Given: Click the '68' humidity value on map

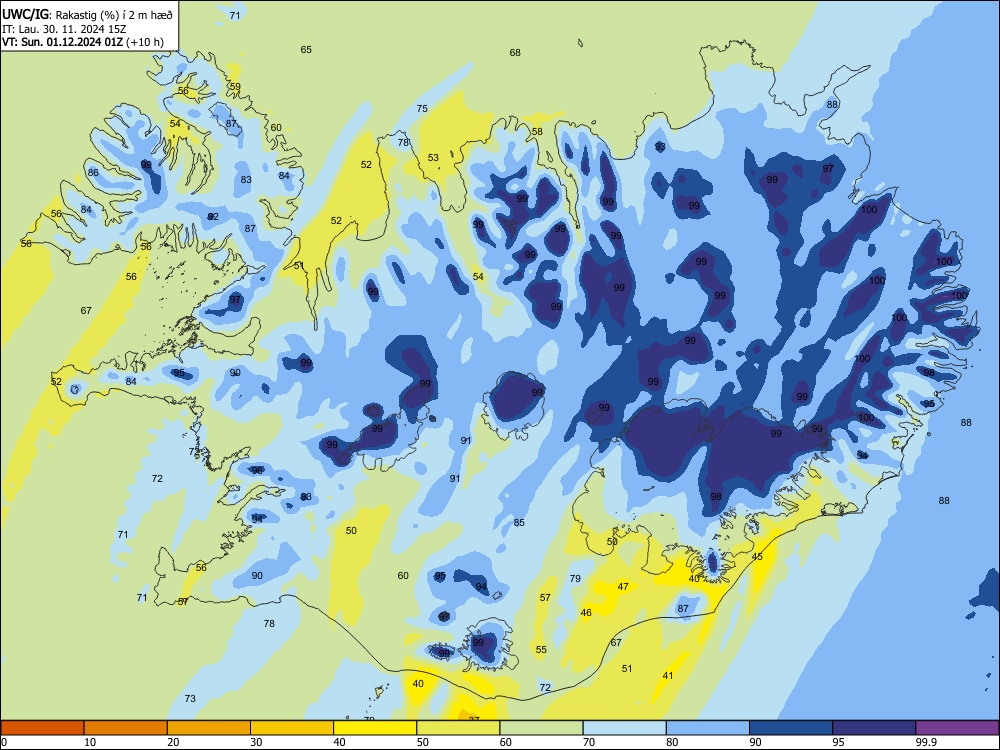Looking at the screenshot, I should click(515, 53).
